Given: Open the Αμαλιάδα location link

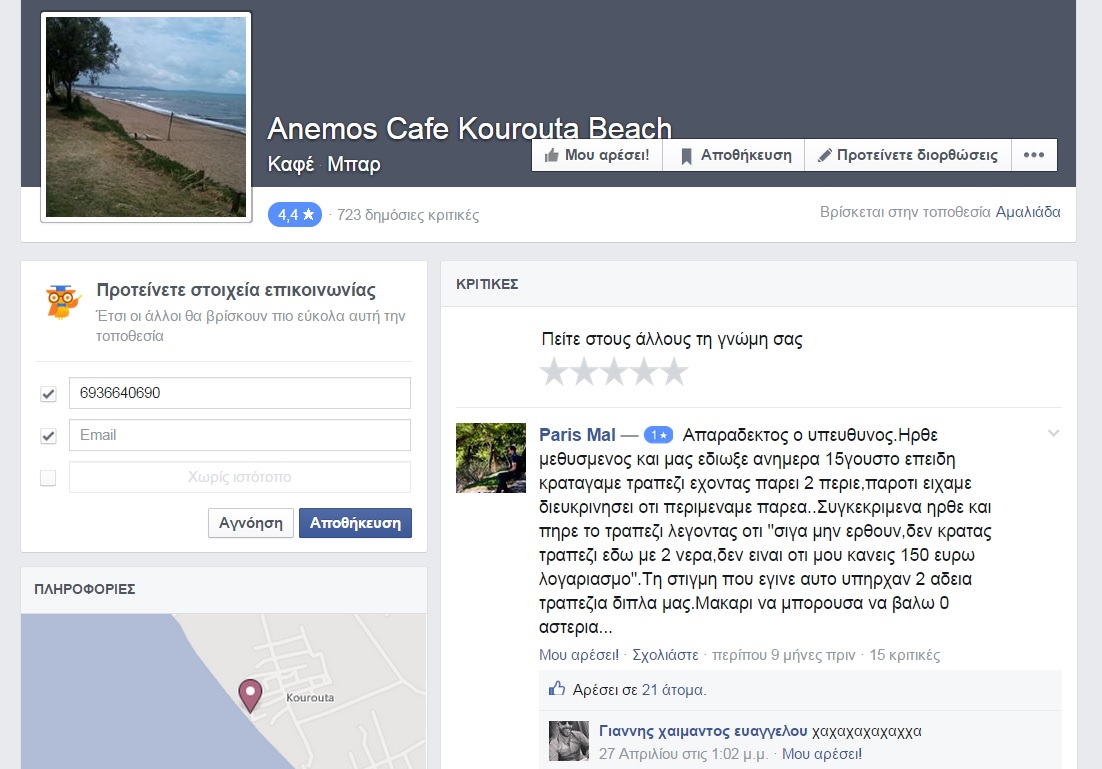Looking at the screenshot, I should click(1028, 212).
